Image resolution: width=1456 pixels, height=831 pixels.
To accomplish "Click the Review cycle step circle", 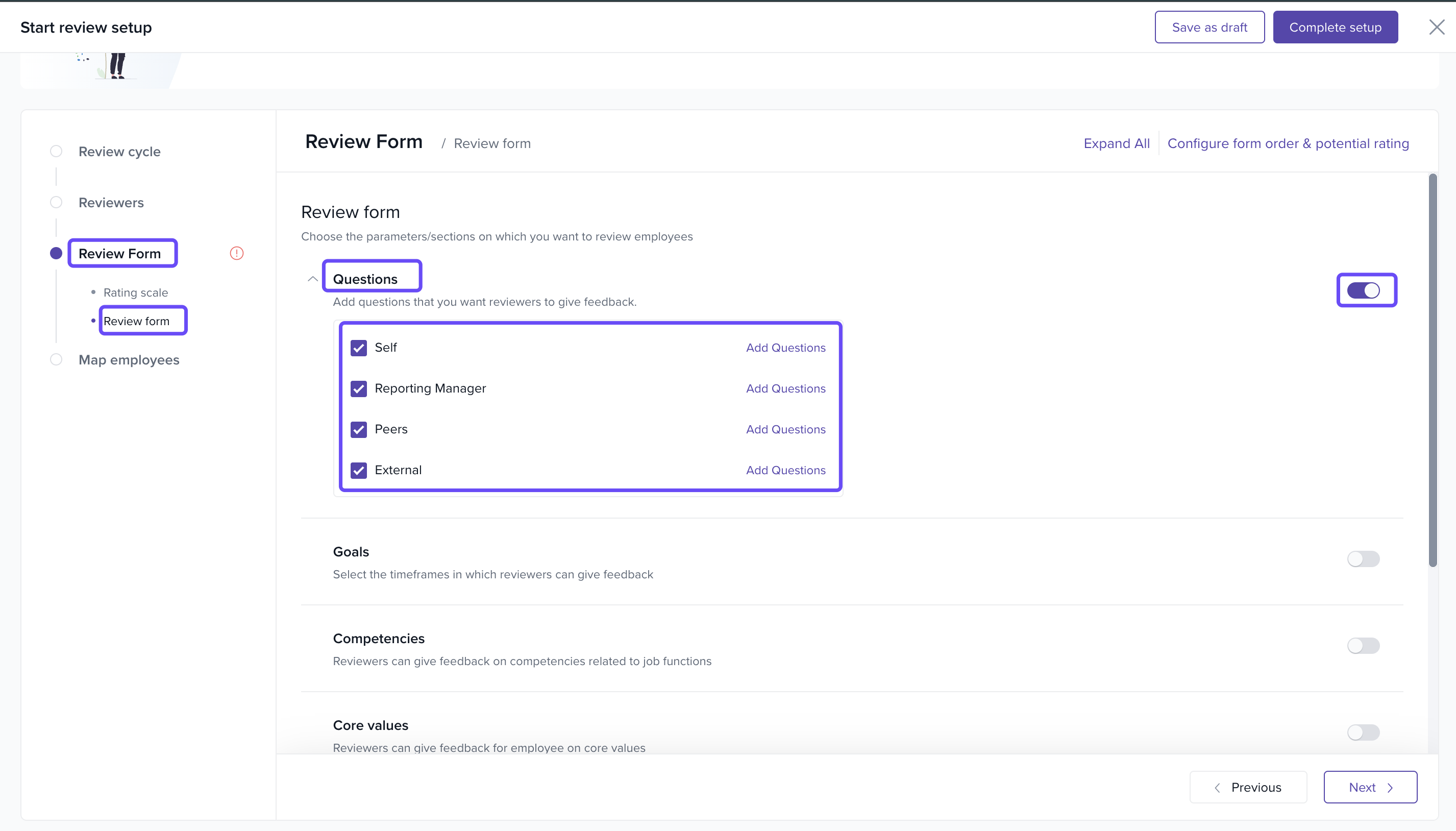I will (56, 151).
